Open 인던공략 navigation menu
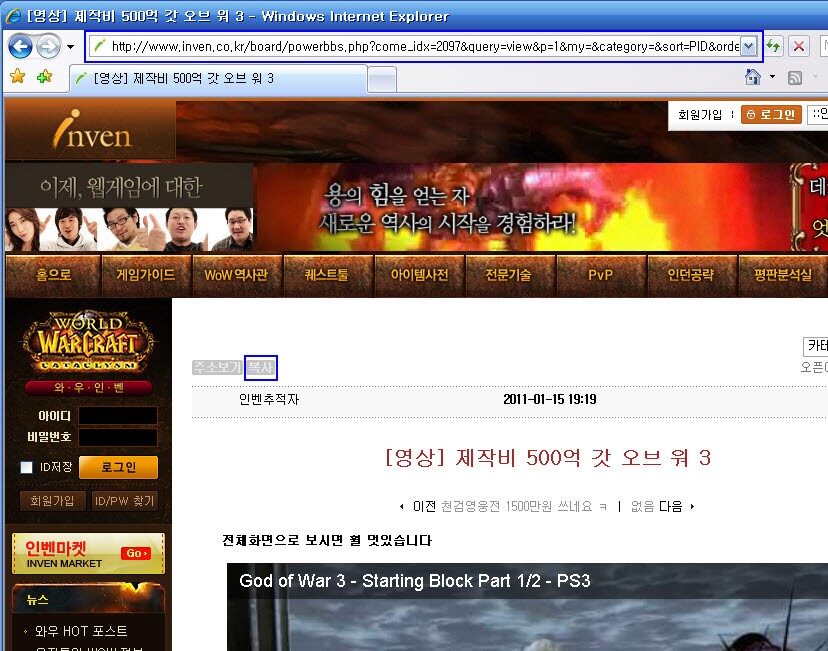The width and height of the screenshot is (828, 651). 691,275
